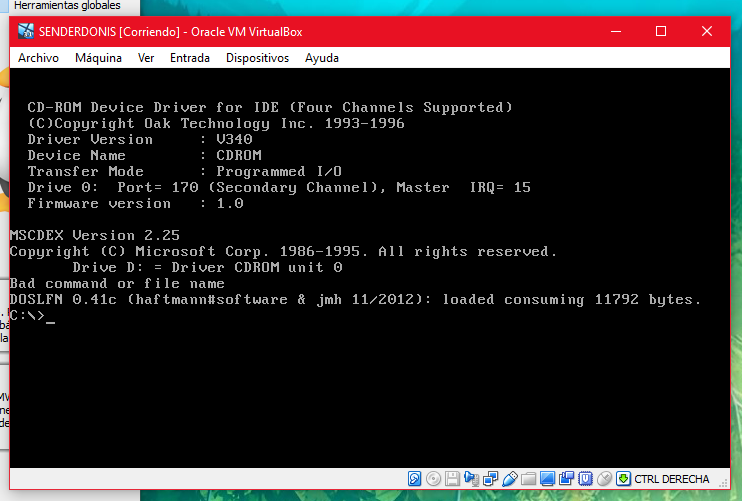742x501 pixels.
Task: Open the Máquina menu
Action: pyautogui.click(x=98, y=58)
